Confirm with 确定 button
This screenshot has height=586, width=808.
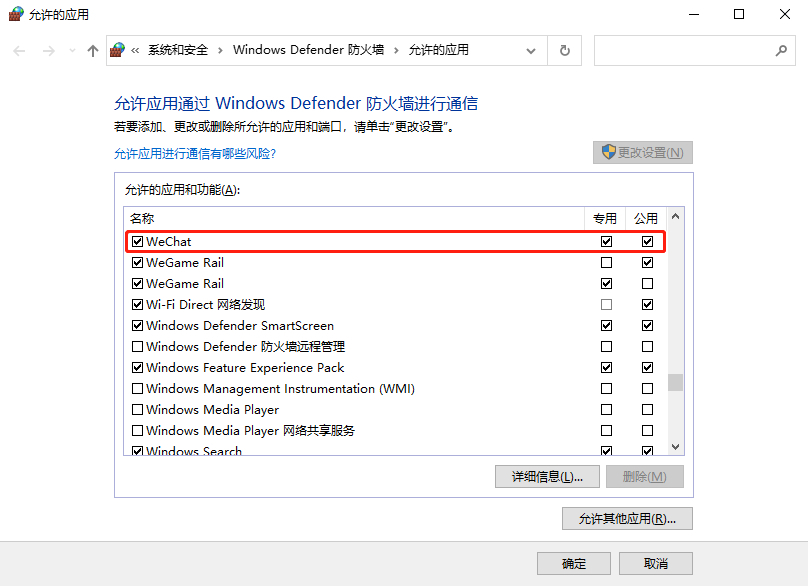click(574, 563)
